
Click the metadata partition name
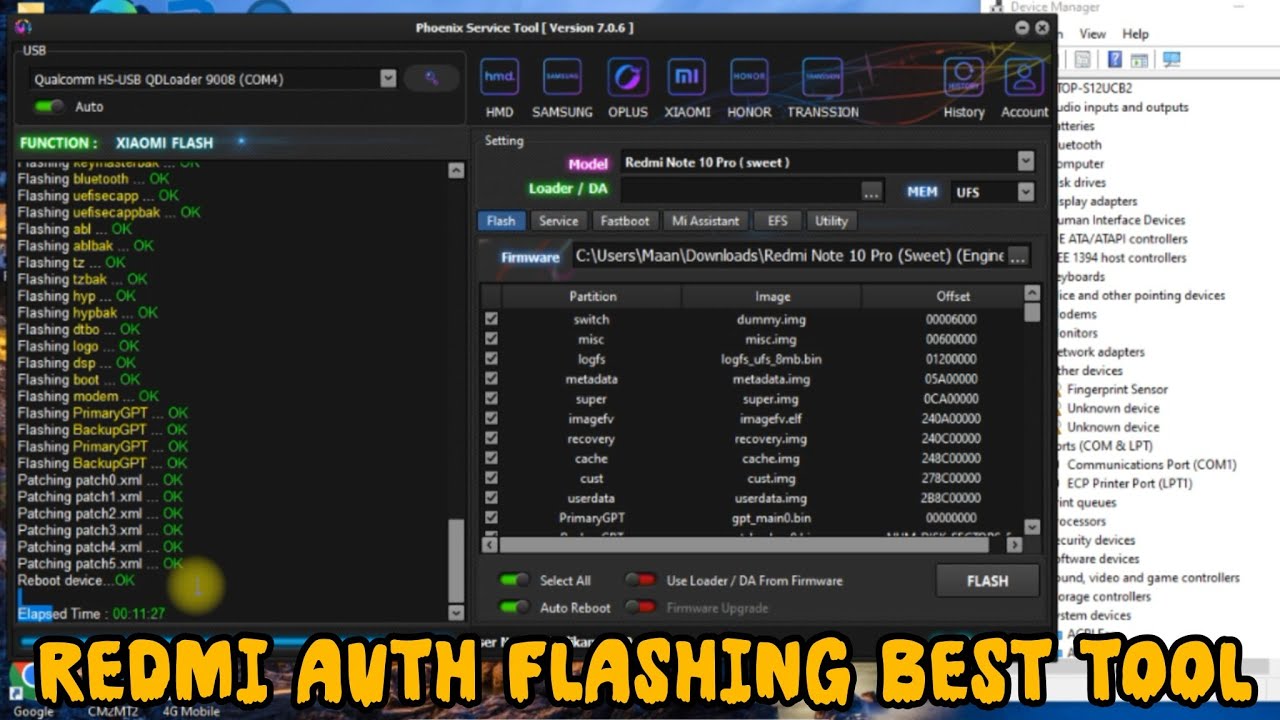point(591,379)
